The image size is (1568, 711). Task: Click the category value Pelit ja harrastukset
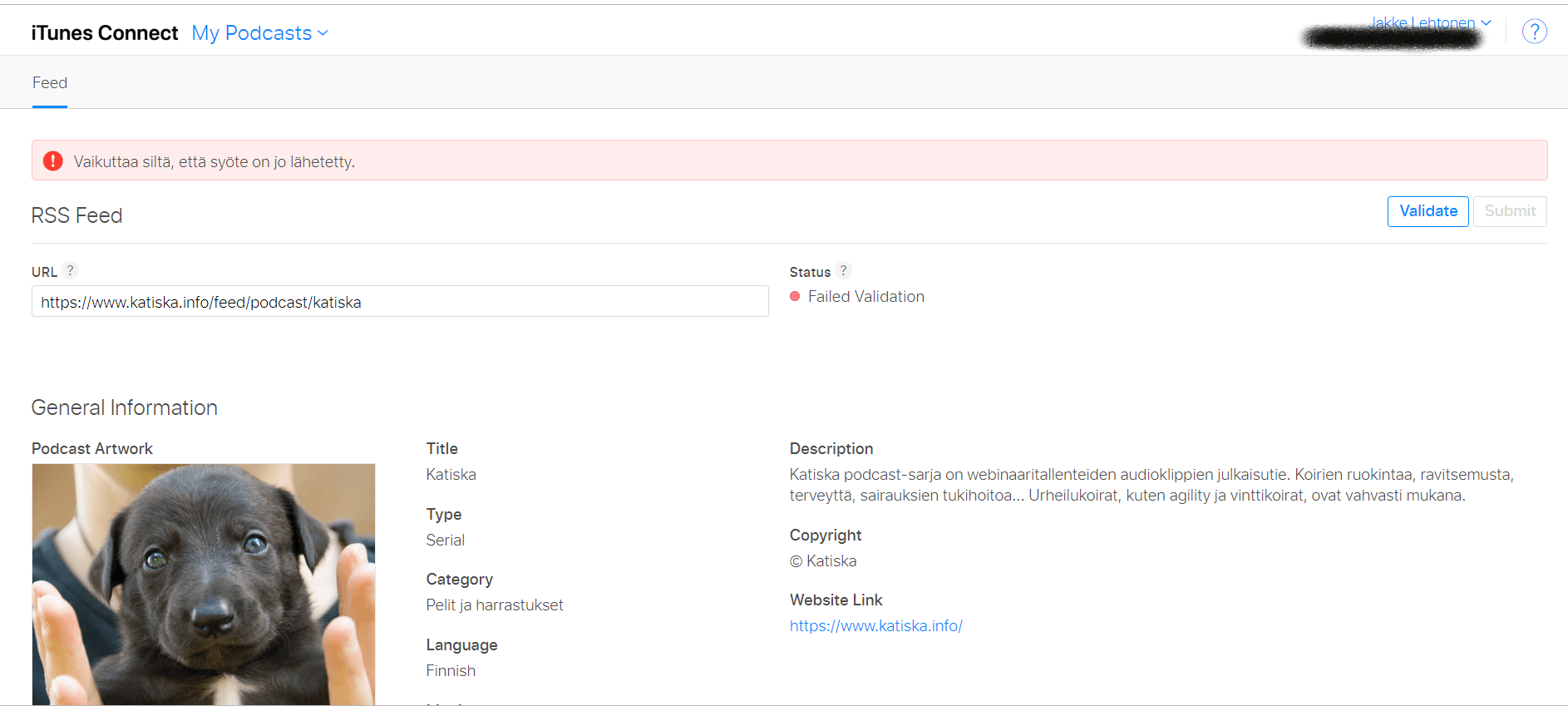tap(495, 605)
